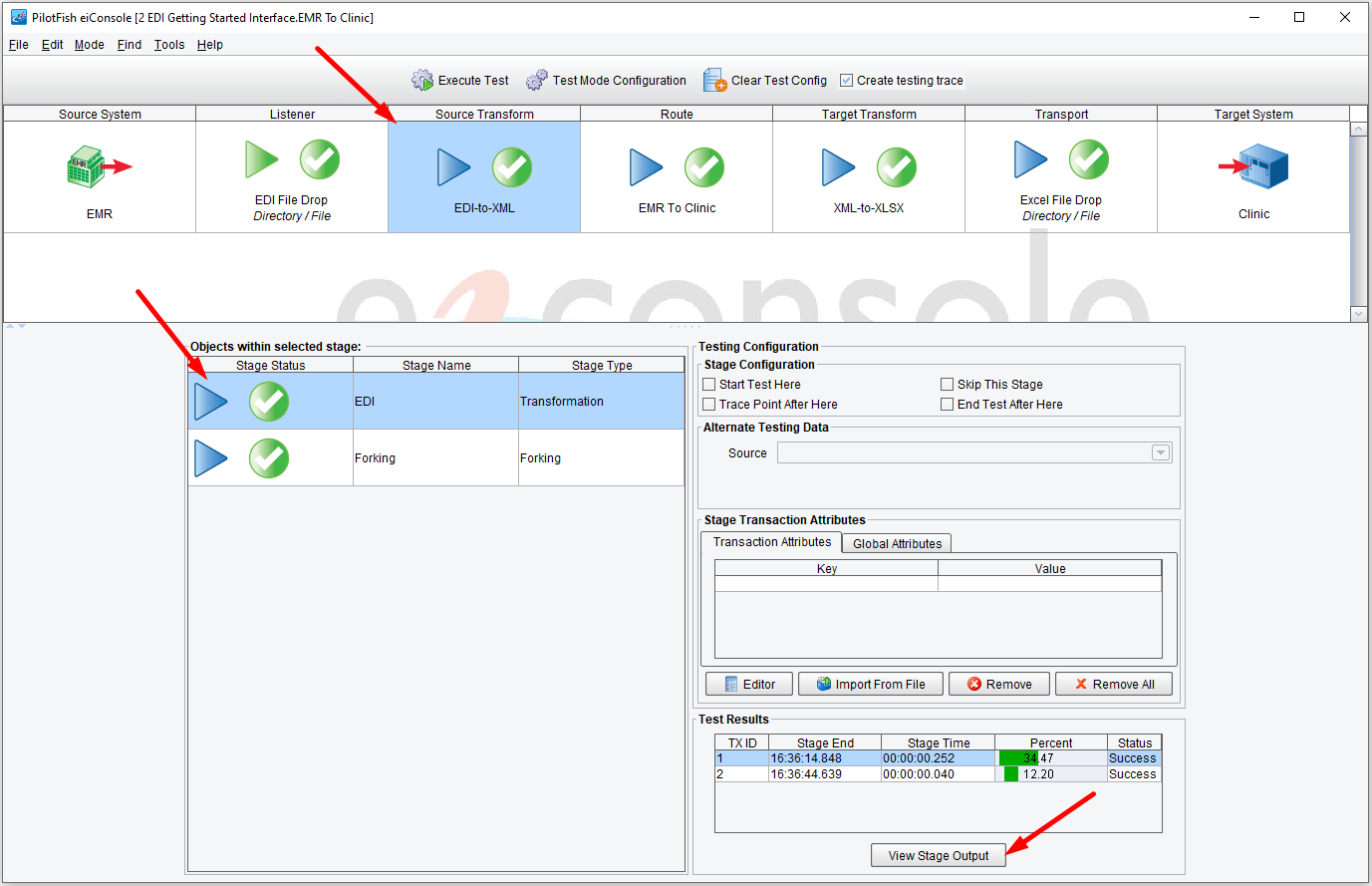Open the Edit menu
Image resolution: width=1372 pixels, height=886 pixels.
[x=53, y=45]
